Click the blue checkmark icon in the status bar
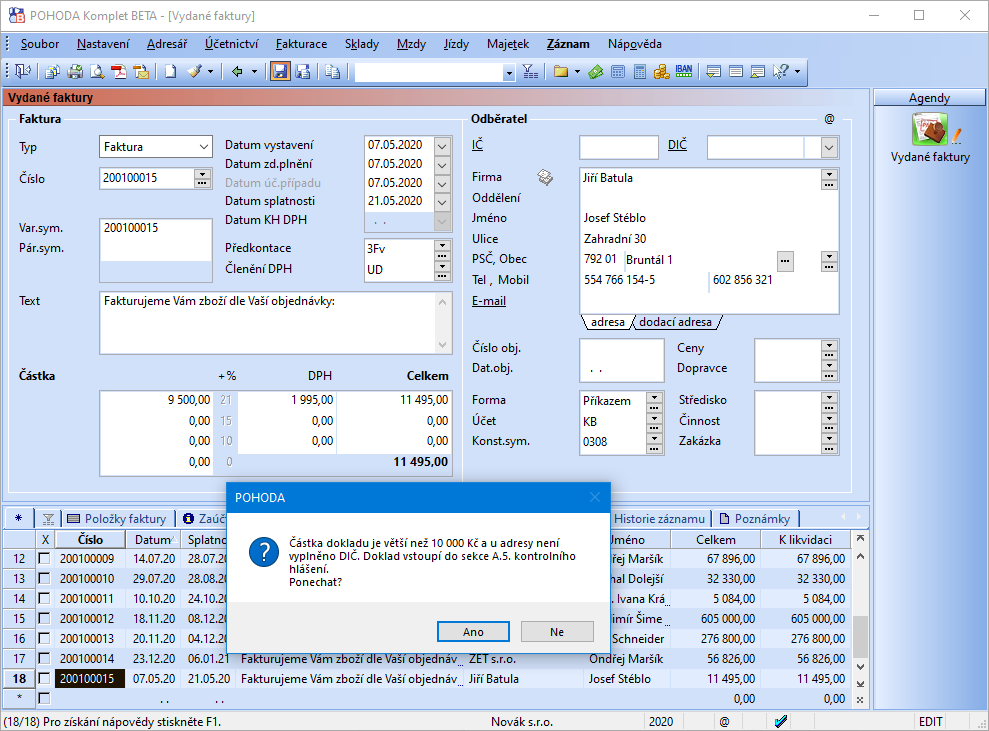This screenshot has height=731, width=989. coord(781,722)
